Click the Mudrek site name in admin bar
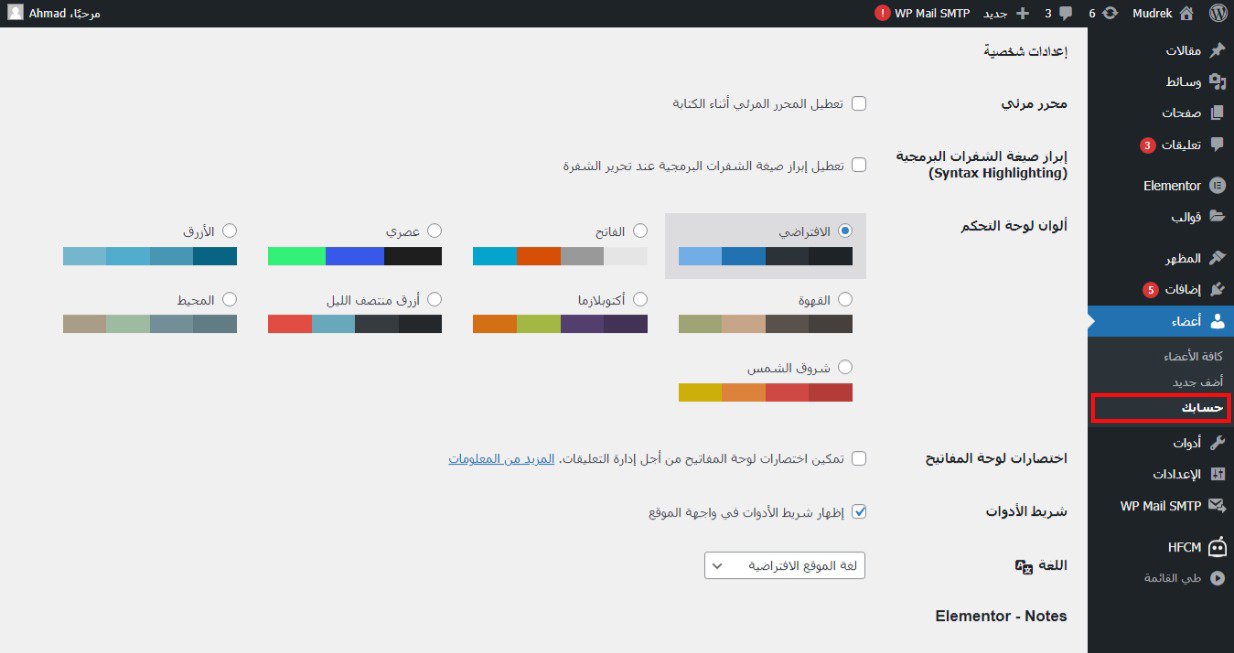1234x653 pixels. point(1153,14)
